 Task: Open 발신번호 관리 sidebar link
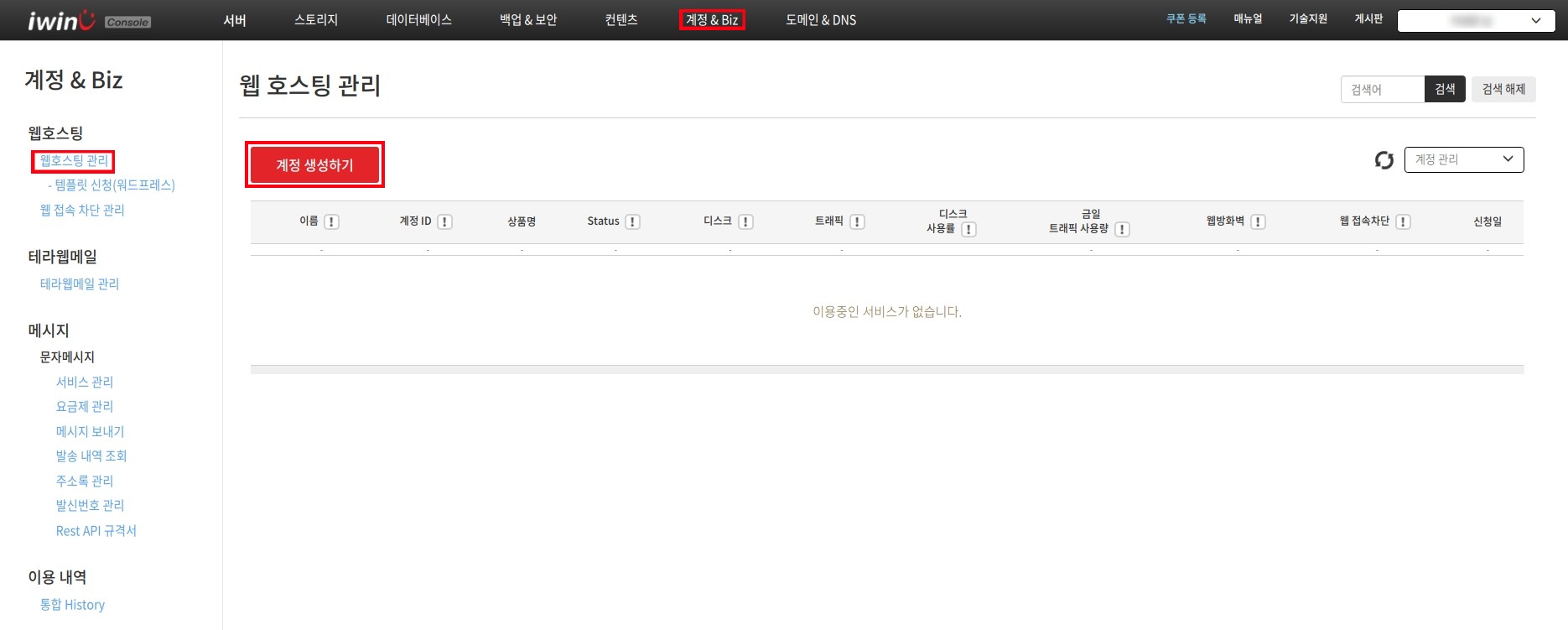90,506
